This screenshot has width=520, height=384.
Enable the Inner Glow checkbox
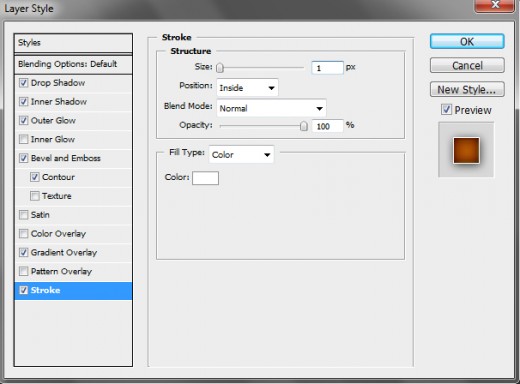pos(23,139)
